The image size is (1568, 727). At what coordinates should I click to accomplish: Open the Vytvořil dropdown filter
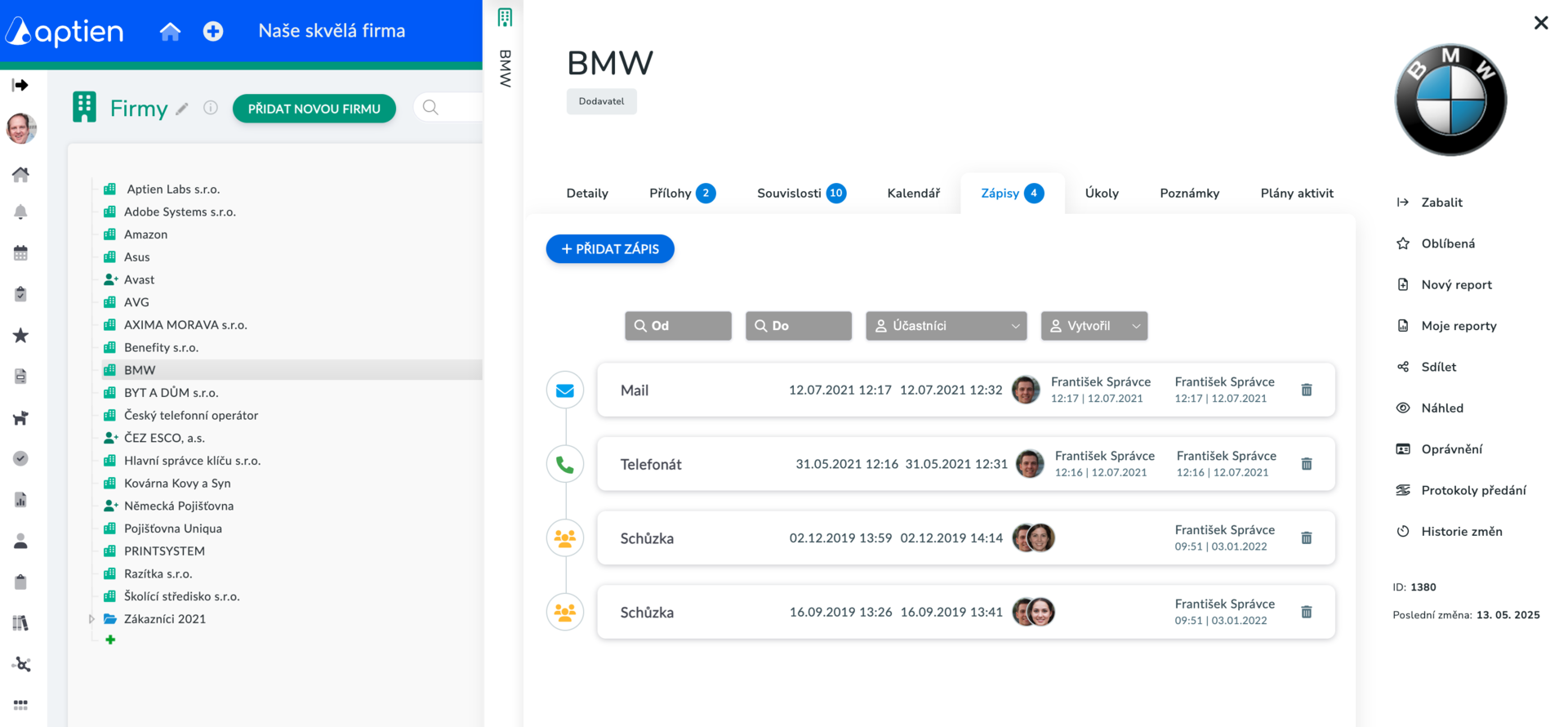[1094, 326]
